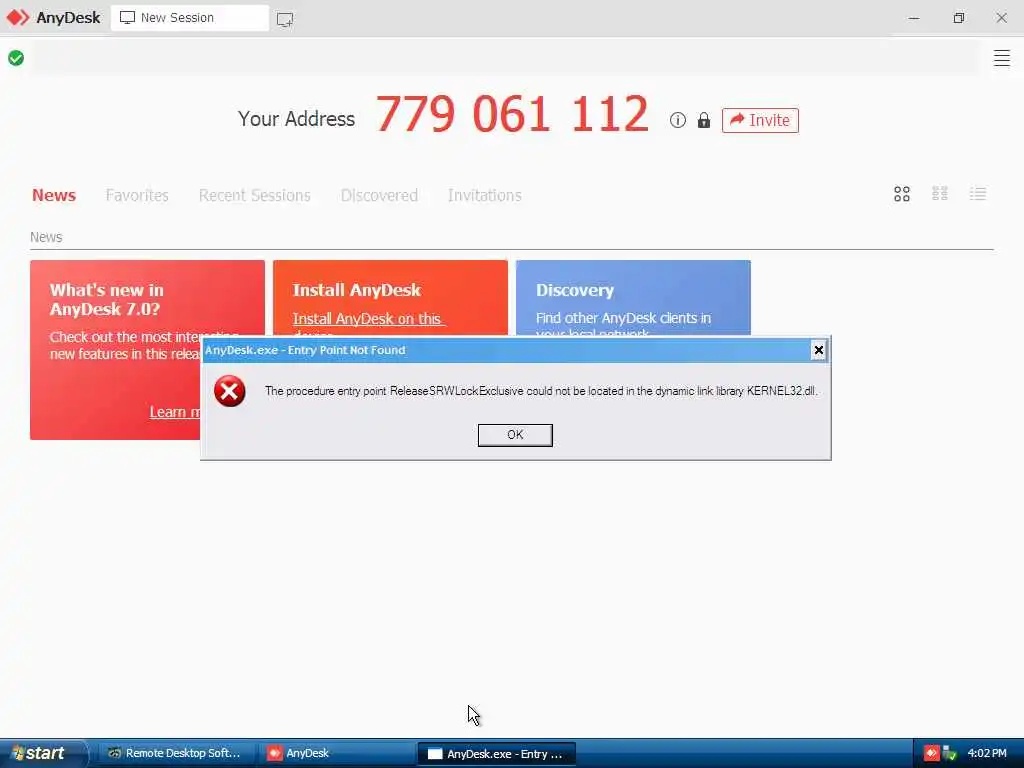Click the green tray icon beside clock
1024x768 pixels.
(950, 754)
